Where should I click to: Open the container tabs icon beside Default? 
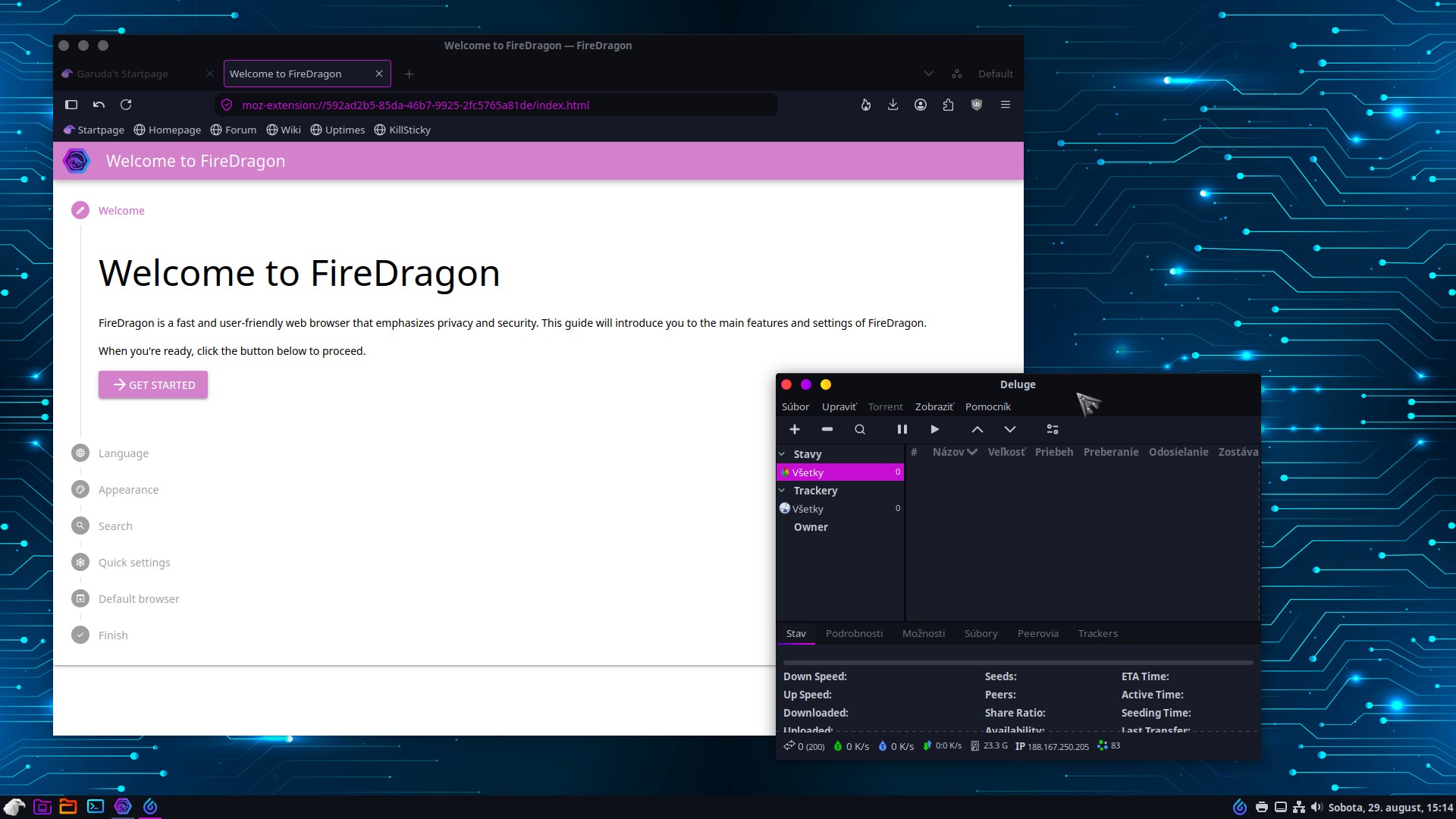point(957,74)
